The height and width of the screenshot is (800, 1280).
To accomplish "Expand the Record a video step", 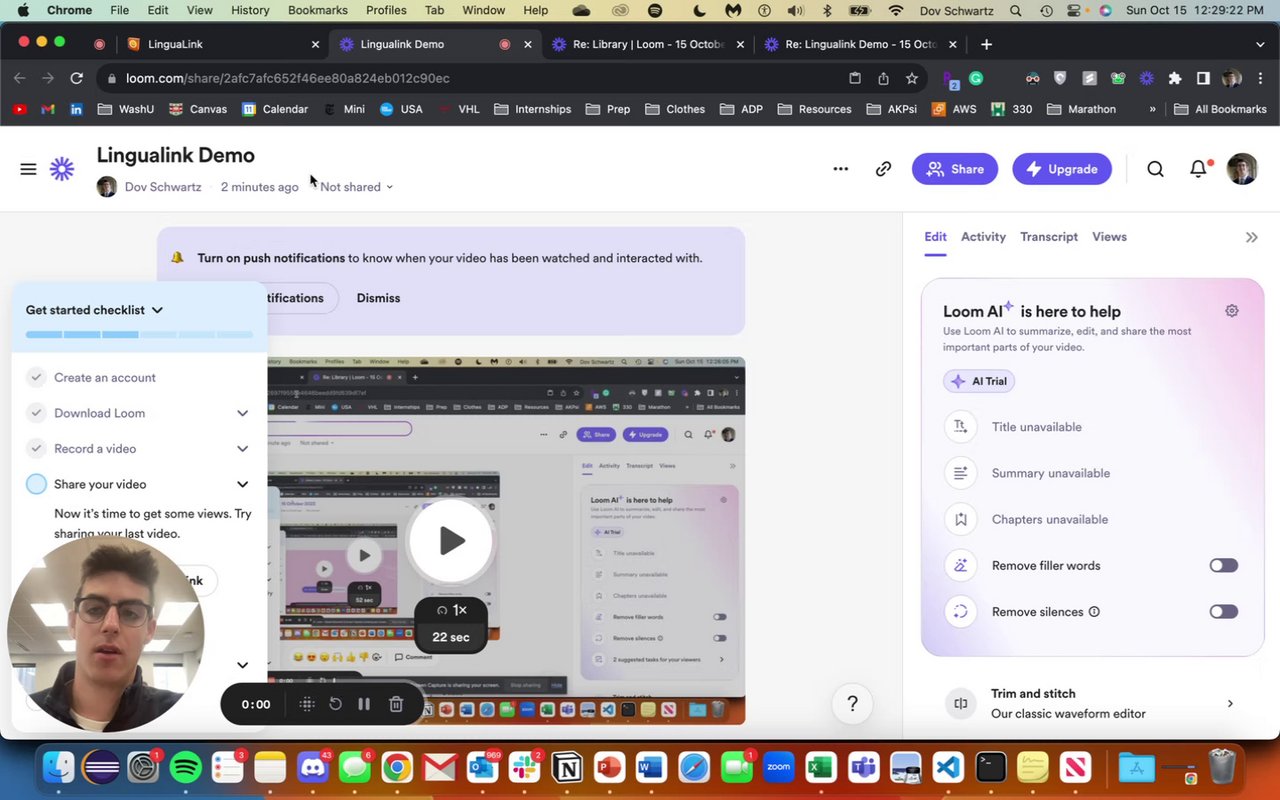I will 242,449.
